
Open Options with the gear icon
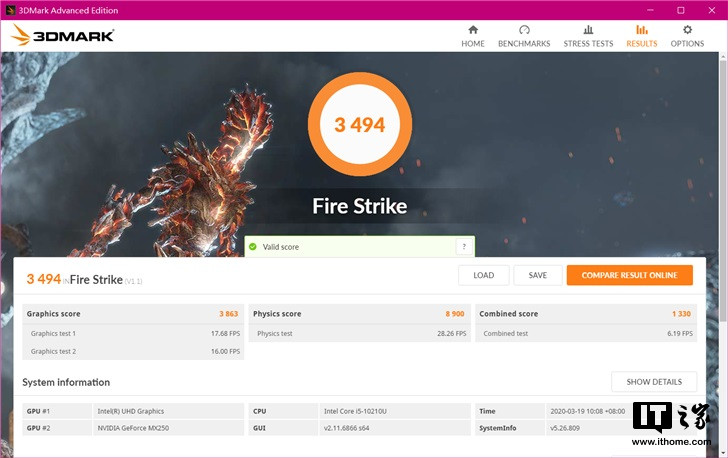click(x=687, y=30)
